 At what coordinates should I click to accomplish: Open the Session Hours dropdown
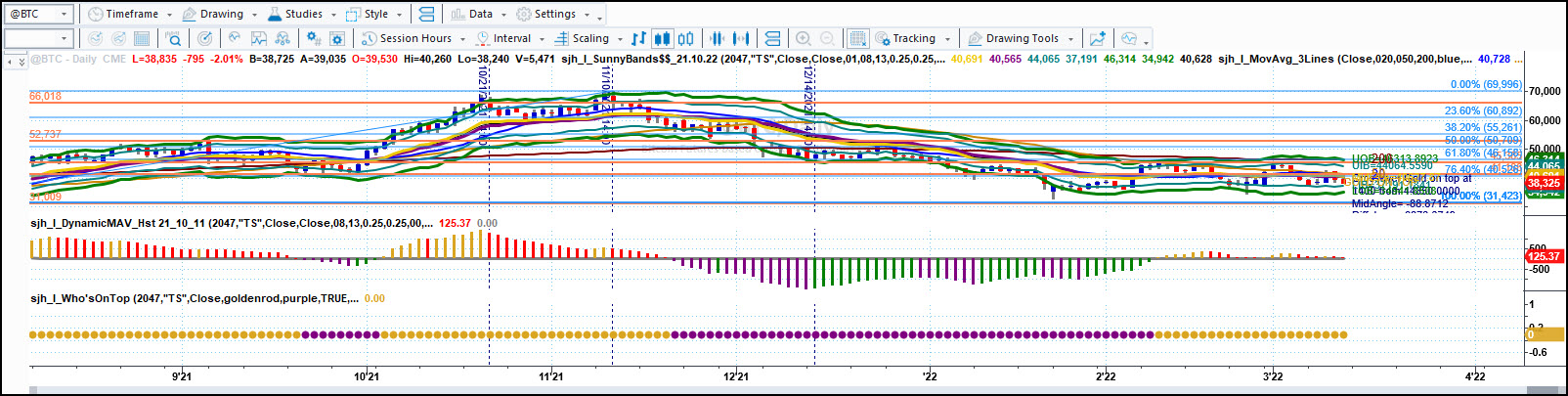(x=414, y=38)
